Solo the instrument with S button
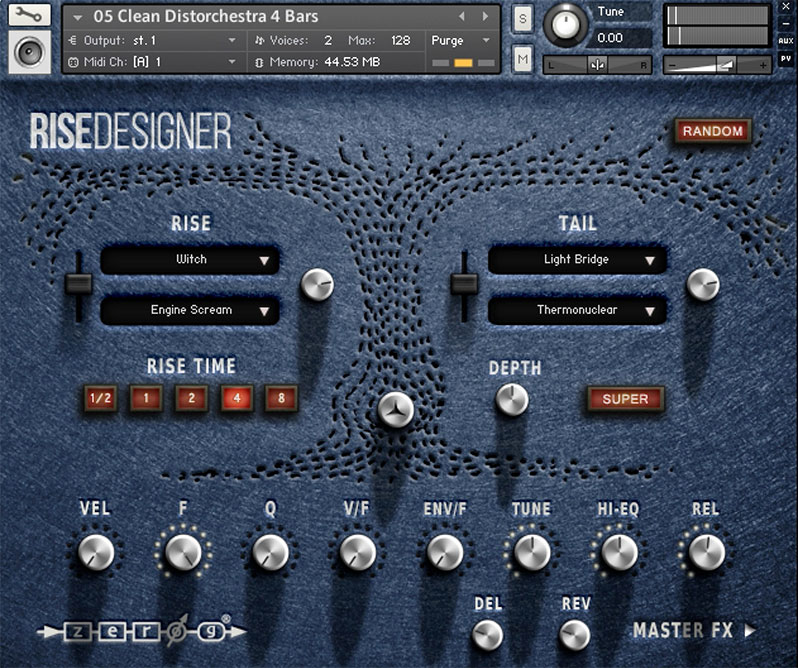This screenshot has width=798, height=668. click(523, 19)
